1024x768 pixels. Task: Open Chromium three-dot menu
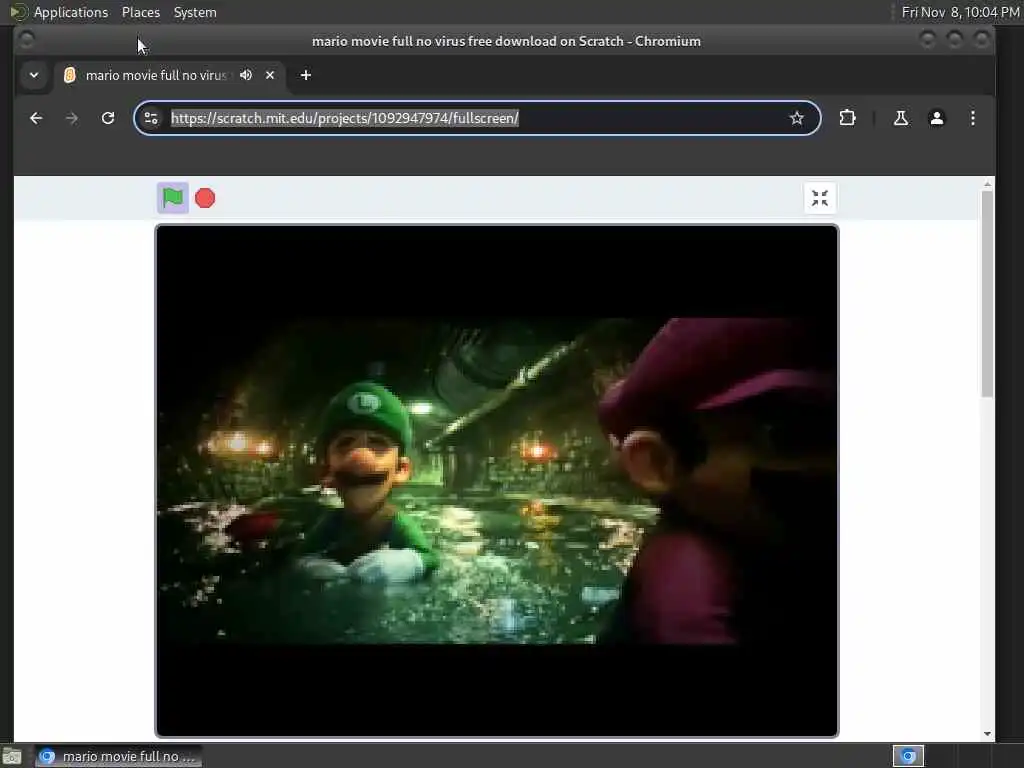point(972,118)
